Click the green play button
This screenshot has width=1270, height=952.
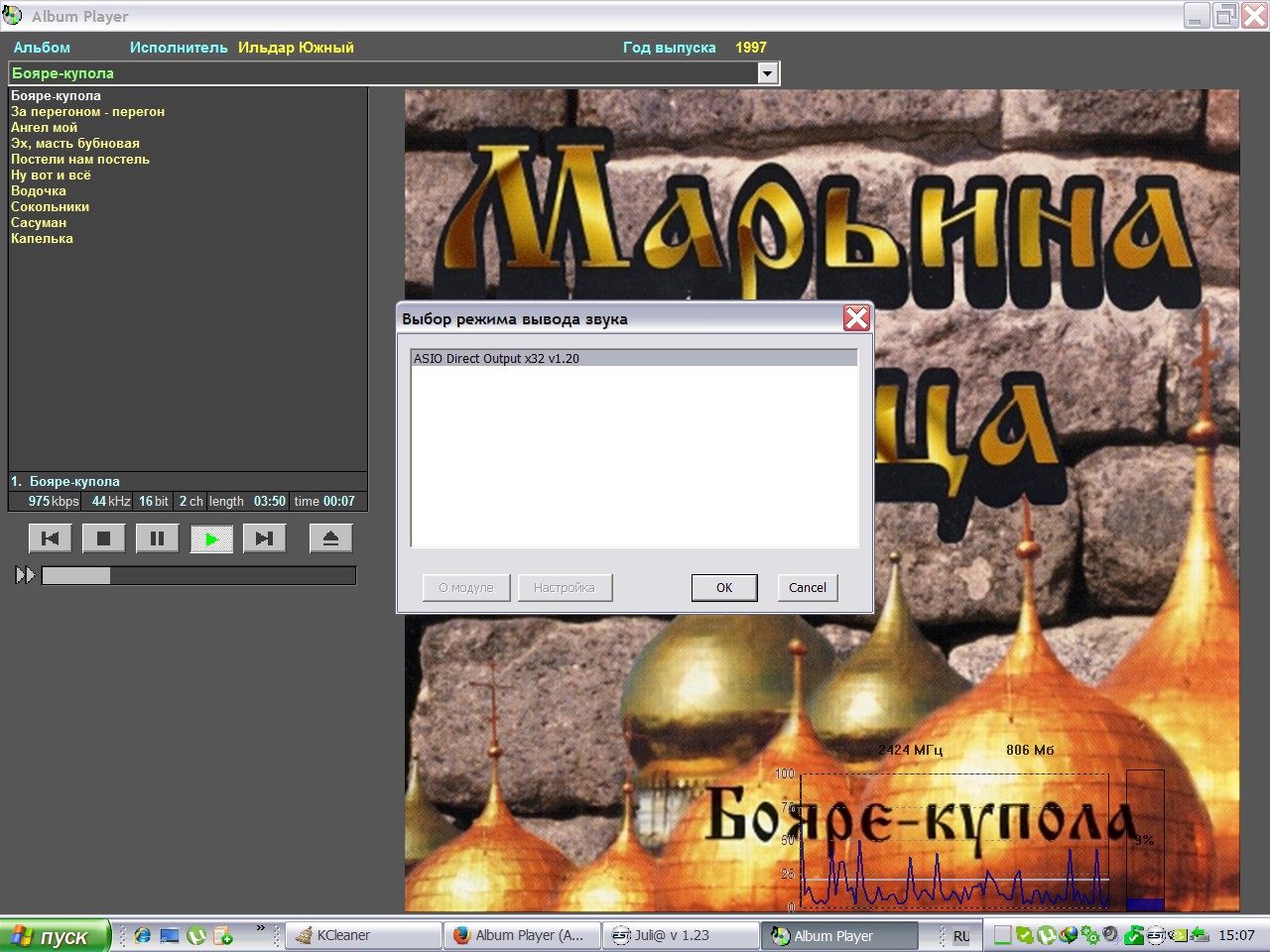point(211,538)
